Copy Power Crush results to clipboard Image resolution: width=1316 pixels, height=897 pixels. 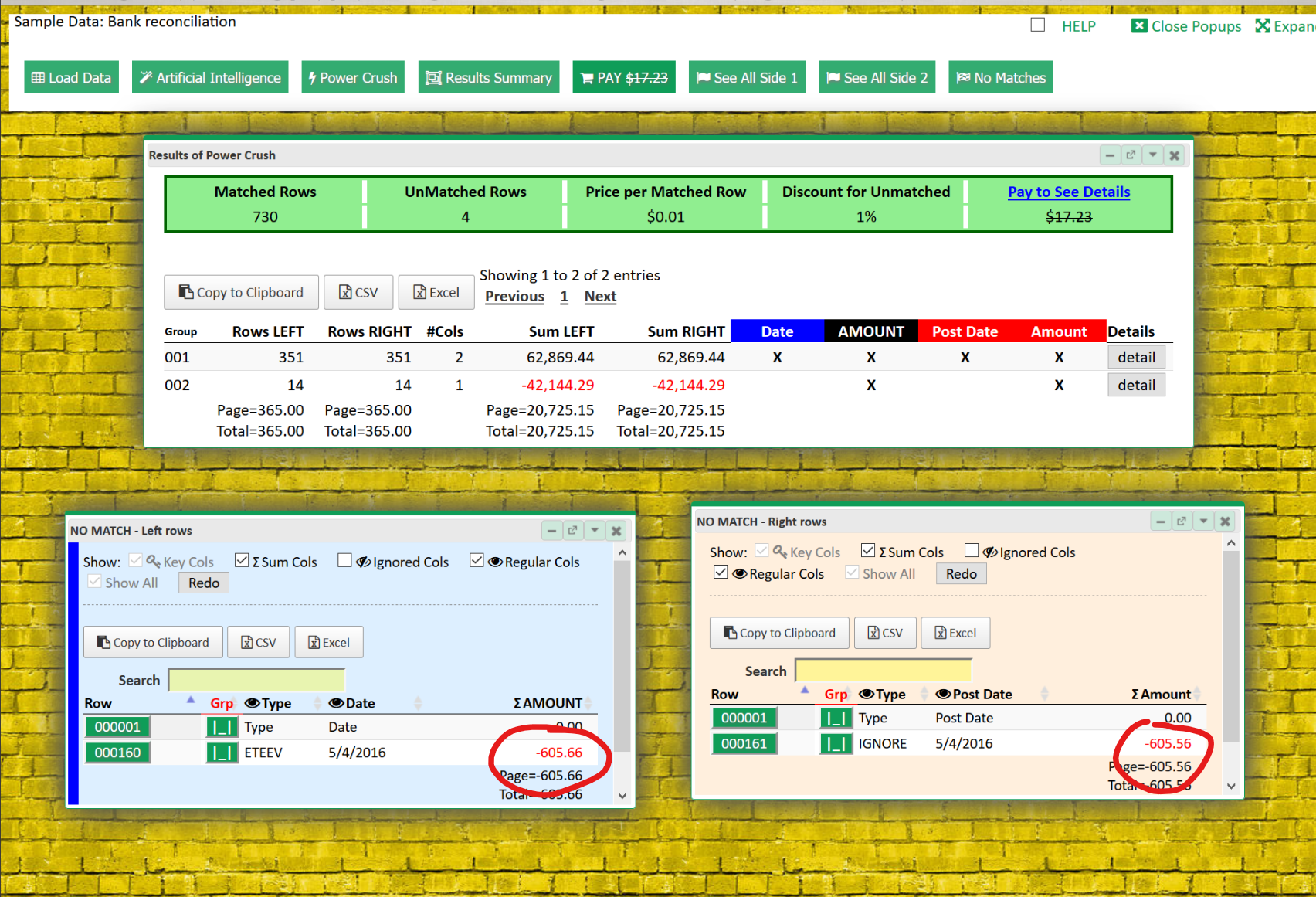241,292
